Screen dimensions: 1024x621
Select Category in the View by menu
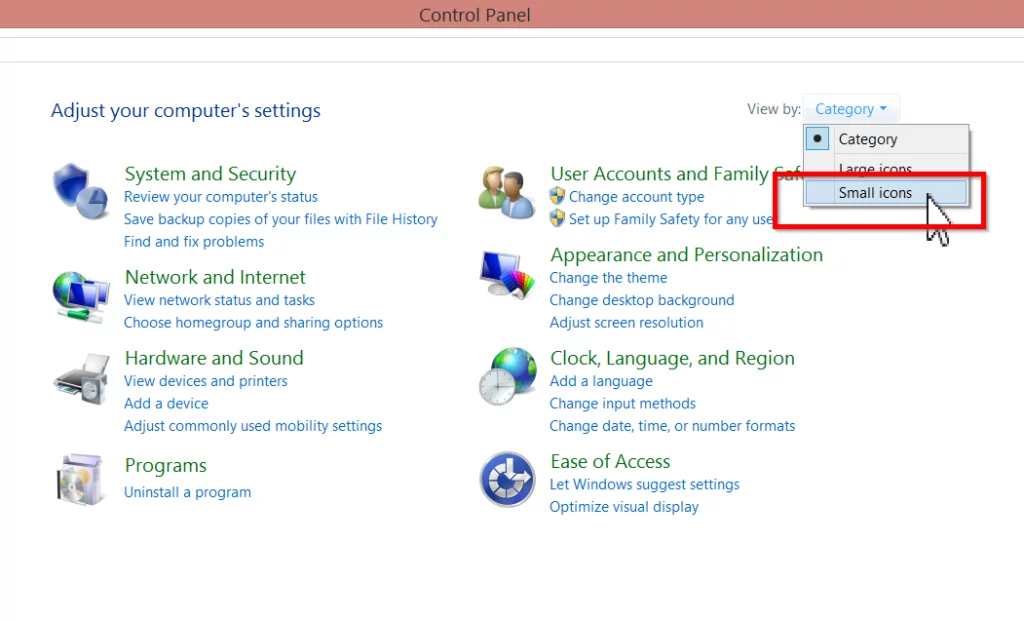click(886, 139)
